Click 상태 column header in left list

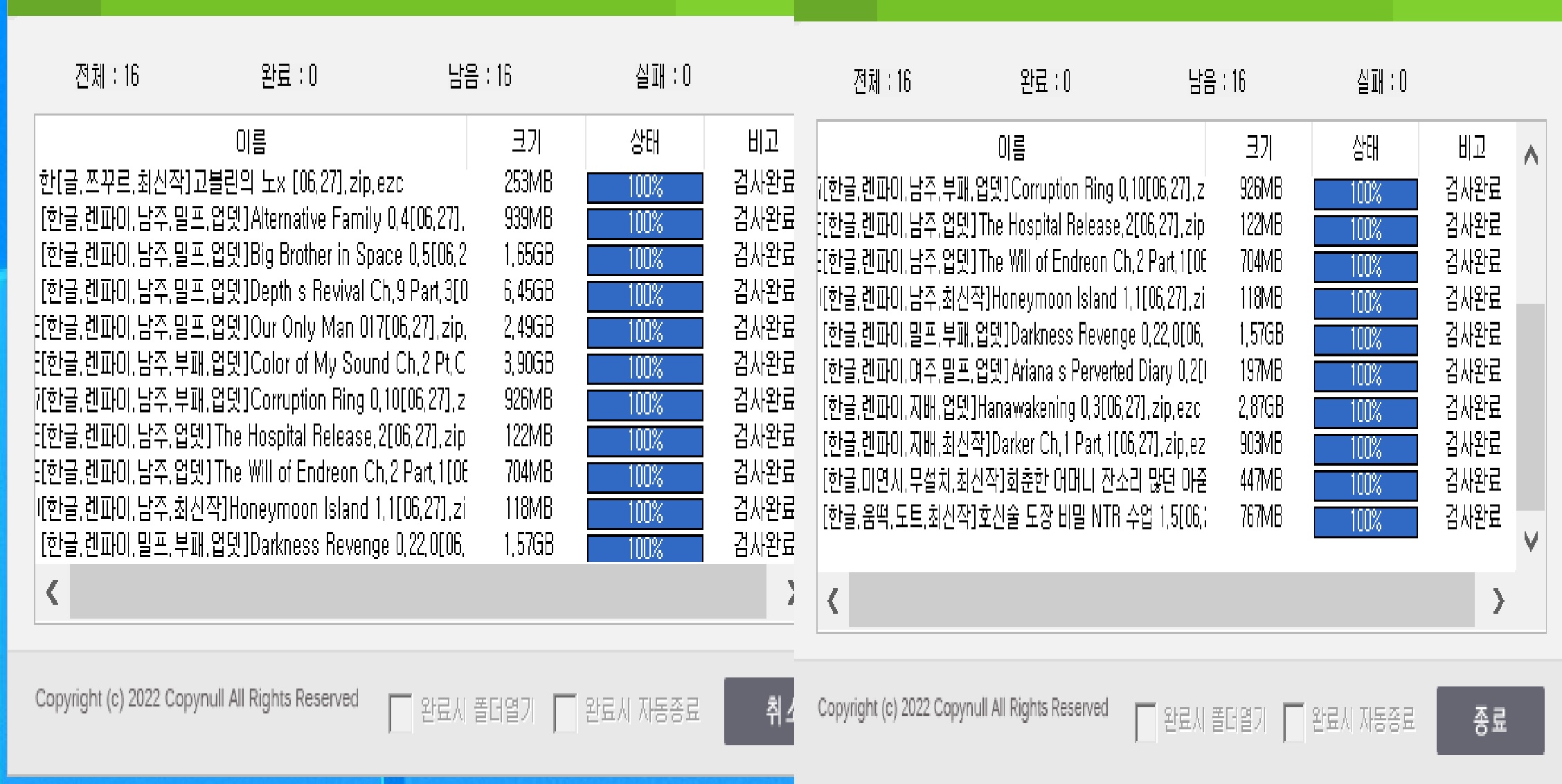pos(645,142)
